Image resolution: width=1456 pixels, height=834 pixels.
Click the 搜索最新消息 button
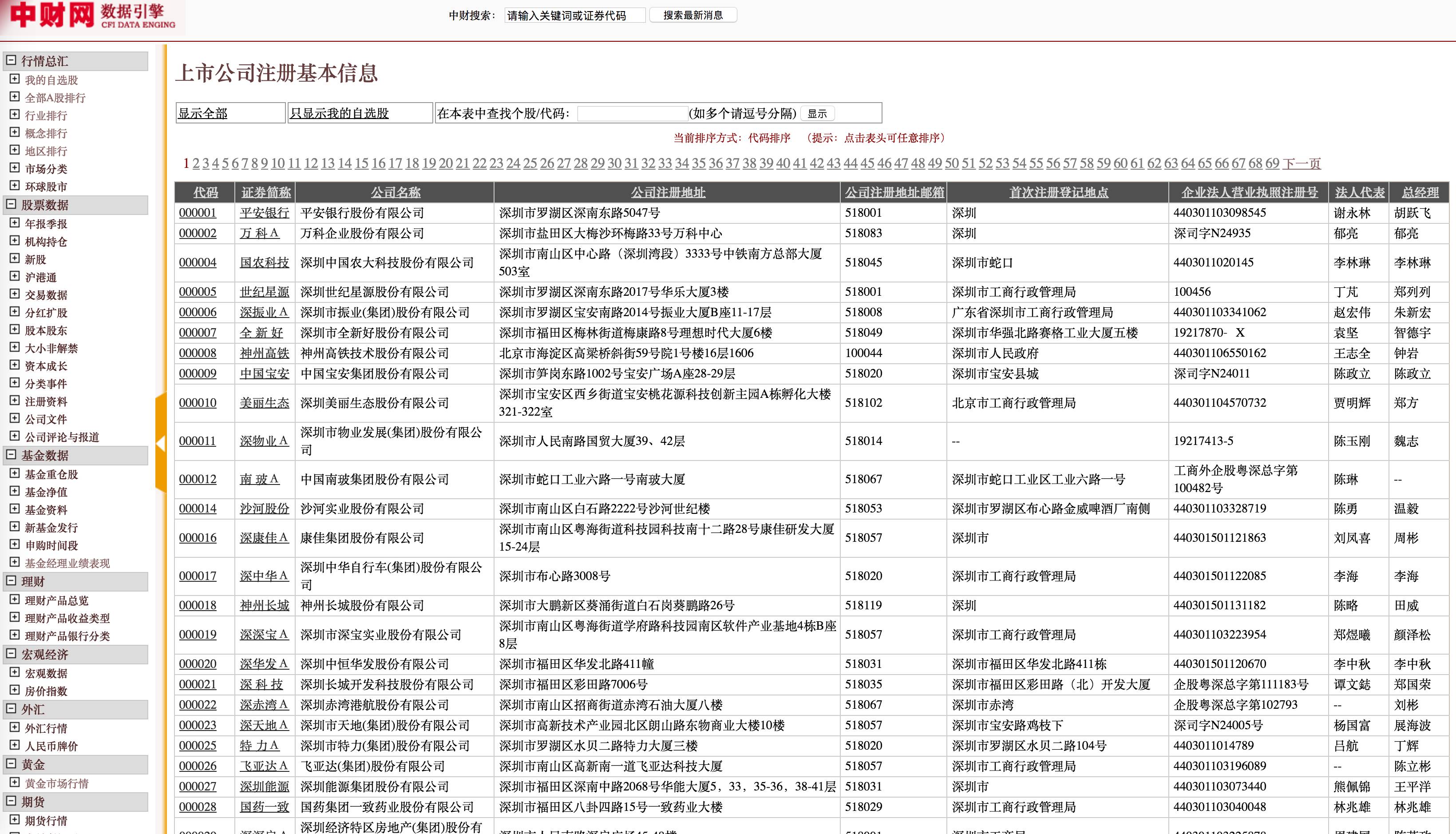click(693, 16)
